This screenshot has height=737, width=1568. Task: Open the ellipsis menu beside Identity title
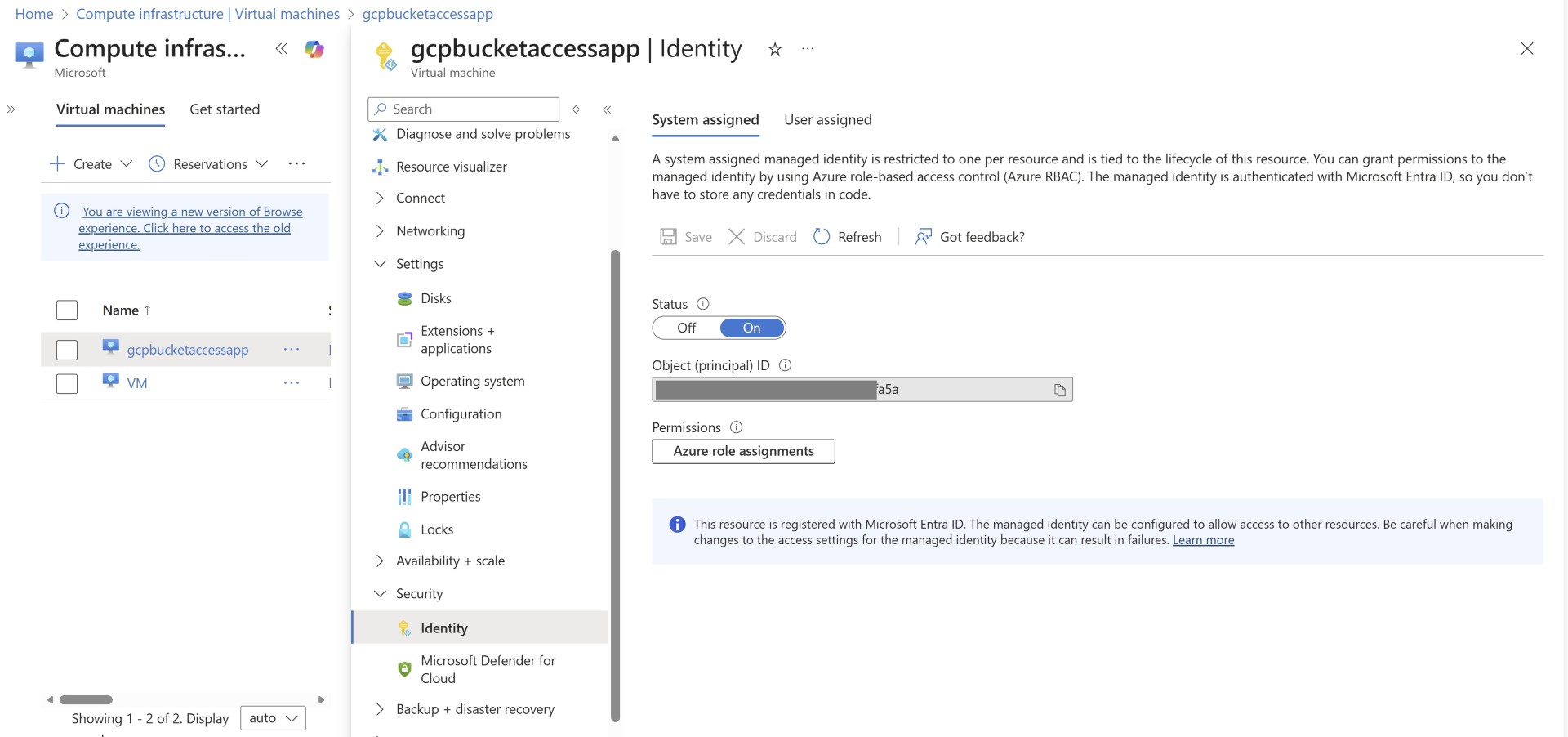[x=808, y=49]
